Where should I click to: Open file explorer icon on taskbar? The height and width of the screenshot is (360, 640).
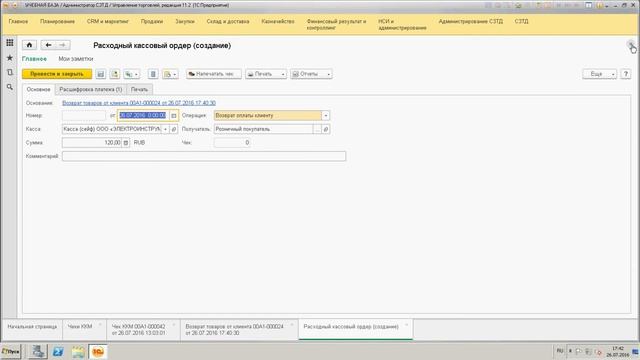78,351
